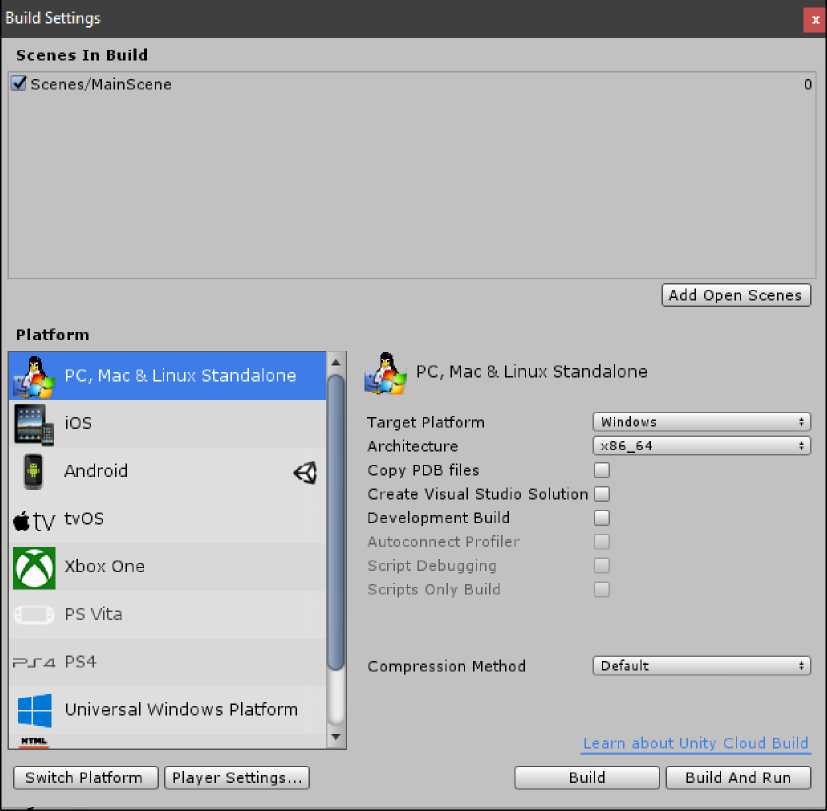
Task: Click the partially visible HTML platform icon
Action: pos(34,742)
